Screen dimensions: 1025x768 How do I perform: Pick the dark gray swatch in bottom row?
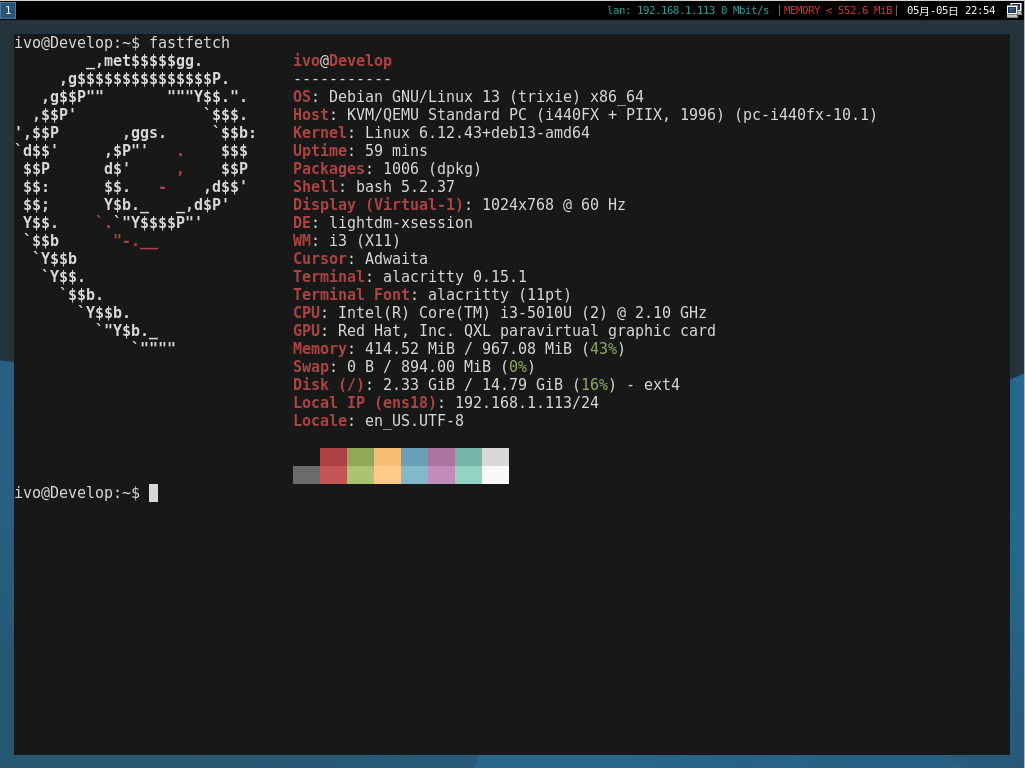(307, 475)
